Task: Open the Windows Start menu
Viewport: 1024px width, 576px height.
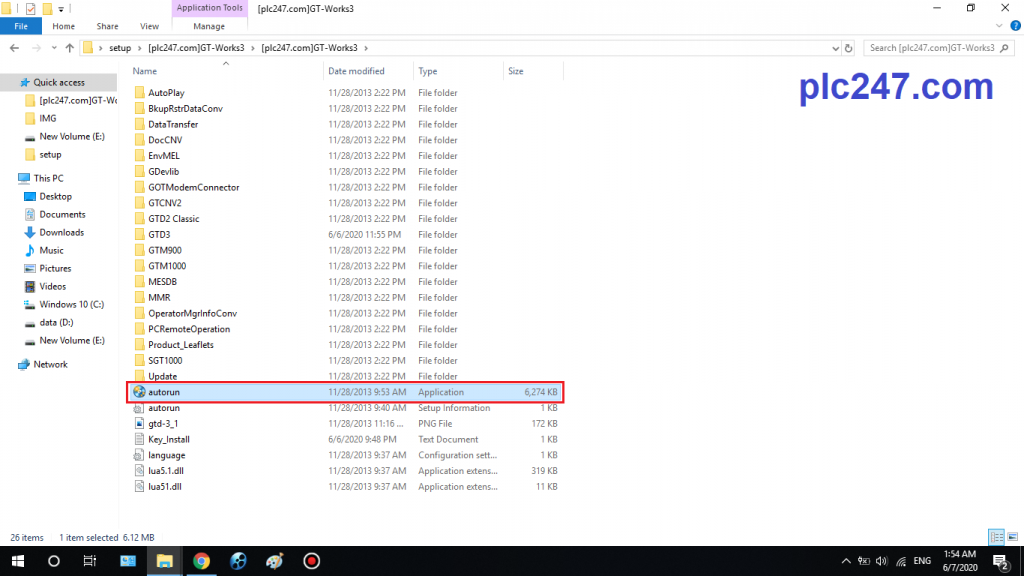Action: point(18,561)
